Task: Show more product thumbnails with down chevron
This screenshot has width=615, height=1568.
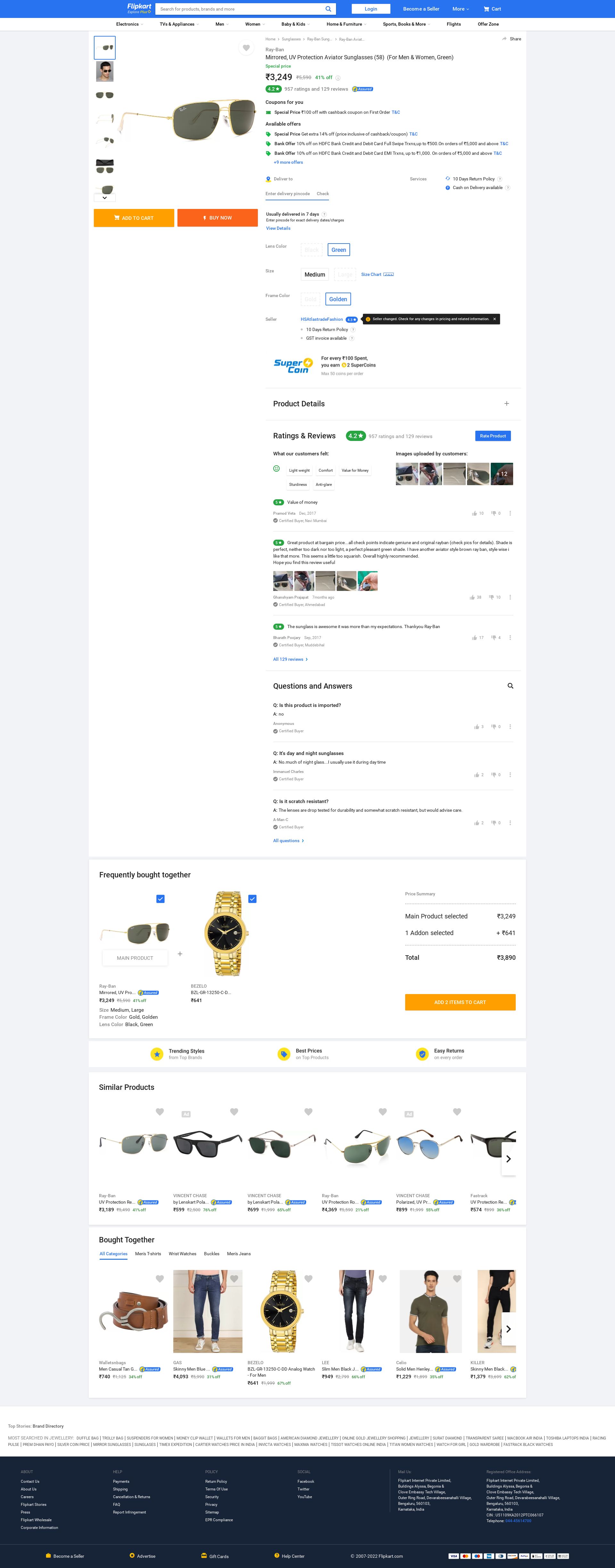Action: (x=105, y=198)
